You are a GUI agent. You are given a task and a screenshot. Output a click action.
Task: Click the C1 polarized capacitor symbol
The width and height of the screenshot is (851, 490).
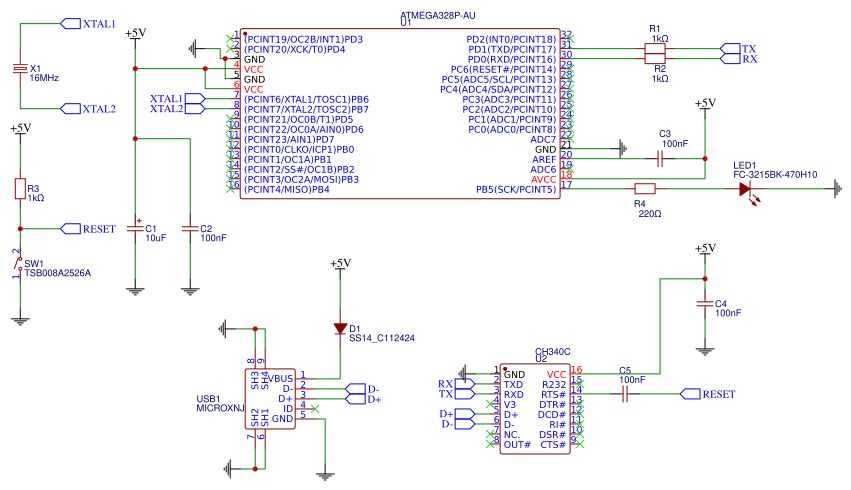click(135, 228)
